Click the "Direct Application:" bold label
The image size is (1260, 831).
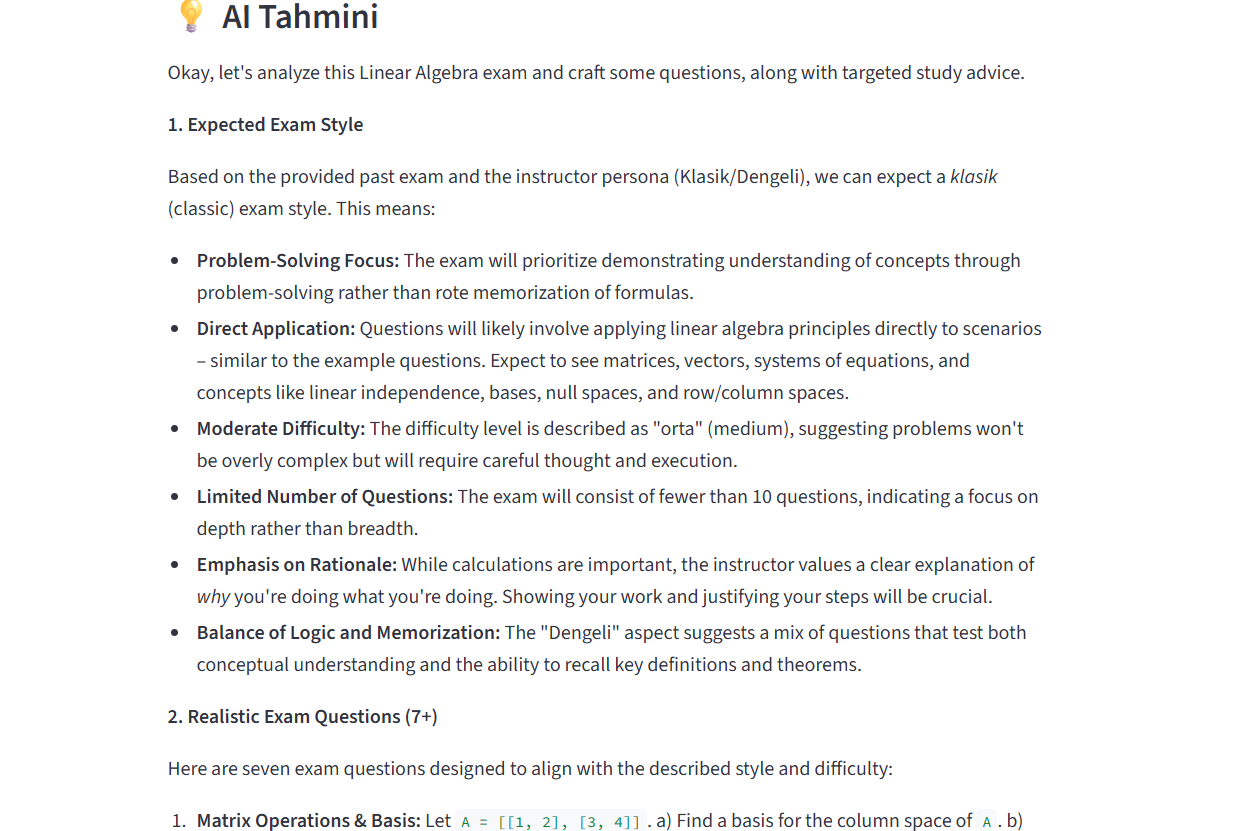coord(276,329)
